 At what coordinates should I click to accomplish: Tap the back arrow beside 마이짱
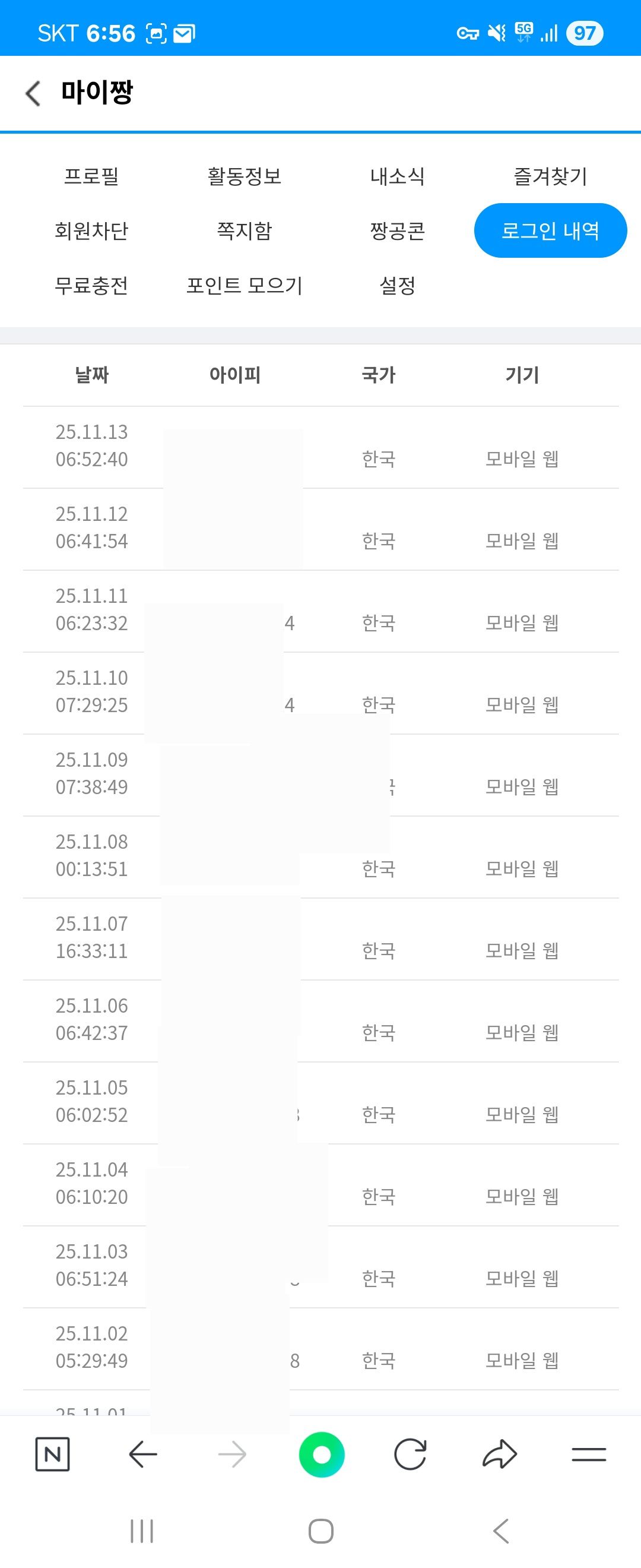coord(33,94)
